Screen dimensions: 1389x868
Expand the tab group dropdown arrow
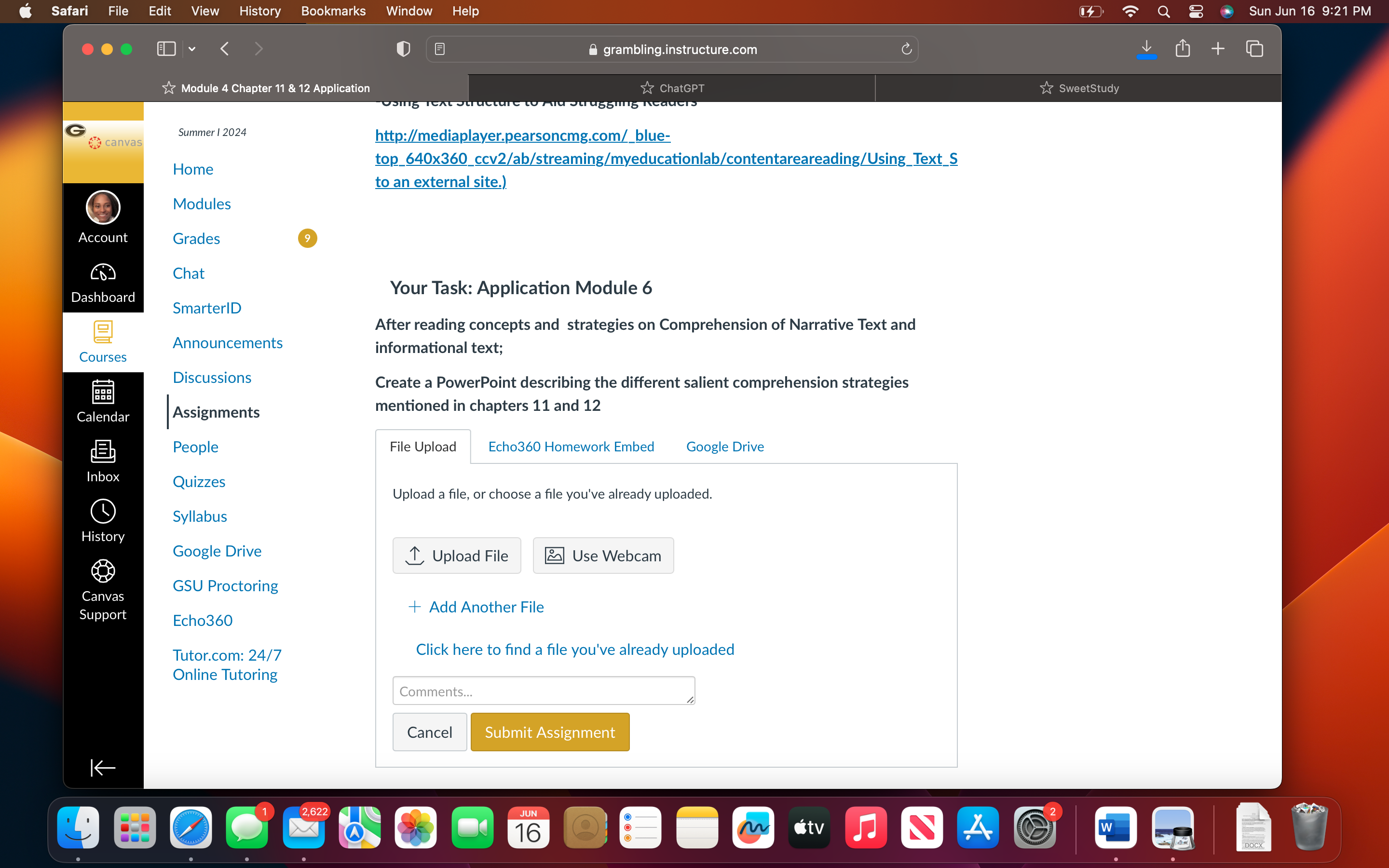click(192, 49)
